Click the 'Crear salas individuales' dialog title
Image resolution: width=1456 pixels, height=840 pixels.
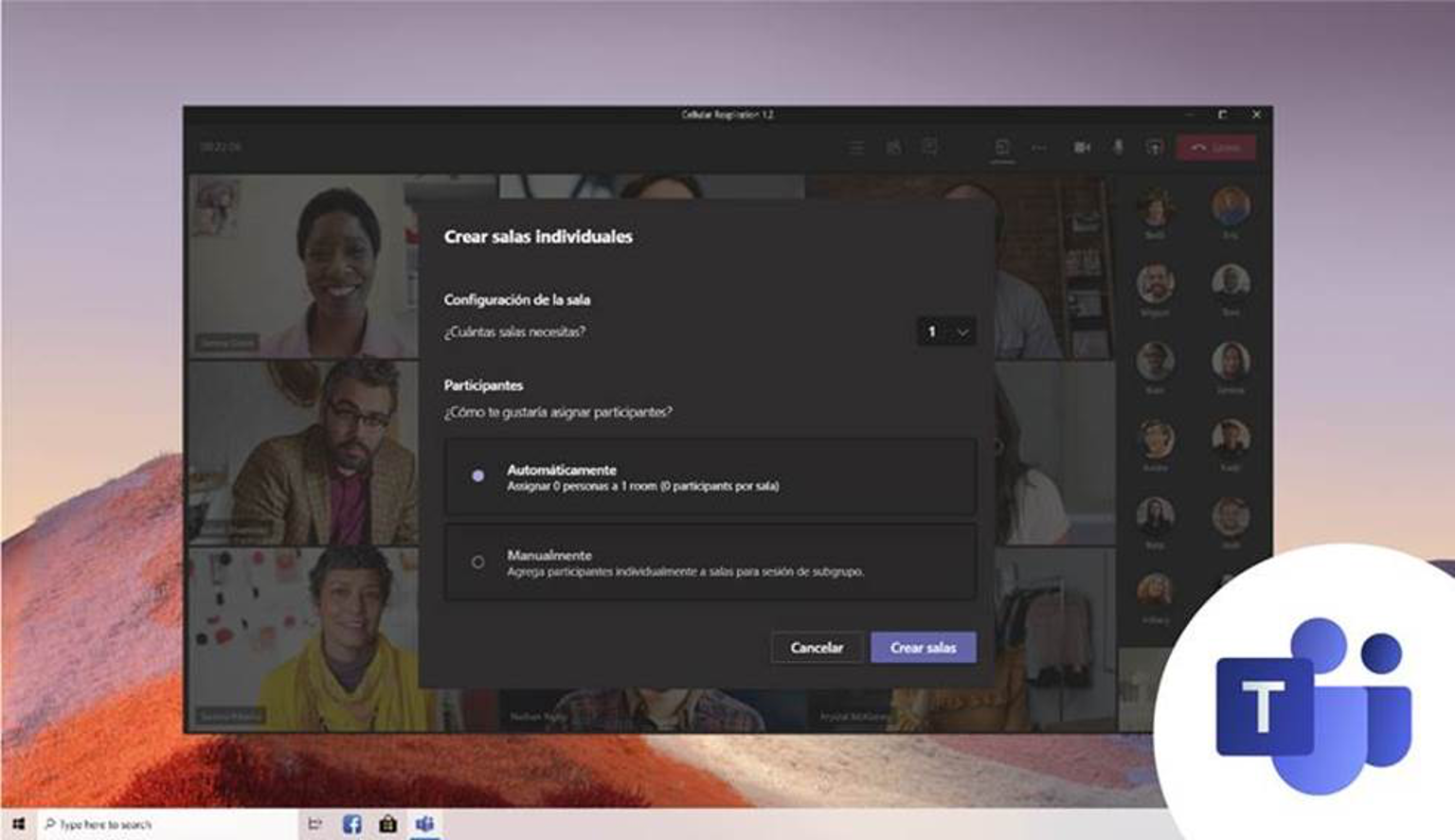(538, 237)
